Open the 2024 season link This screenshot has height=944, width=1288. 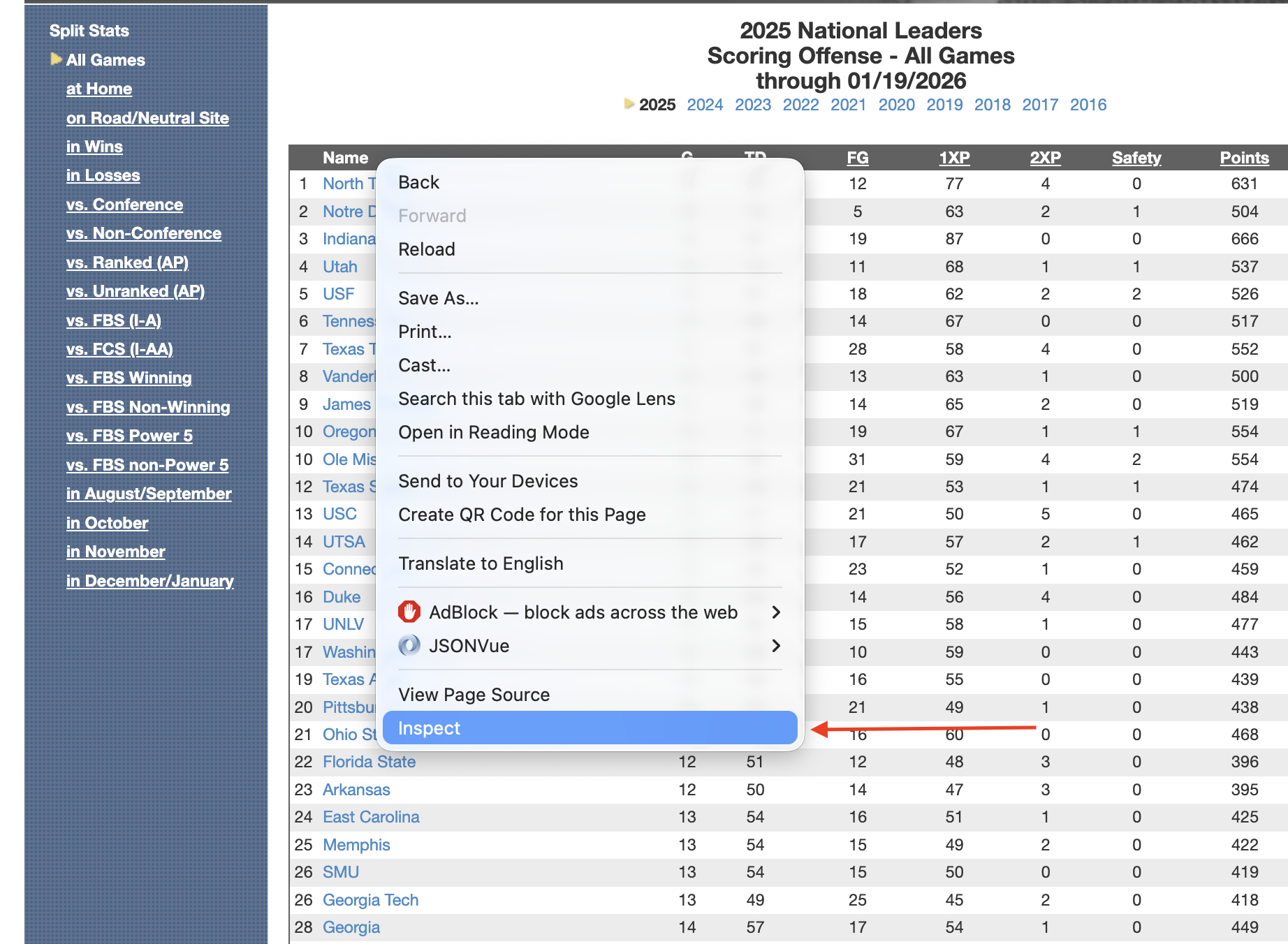704,105
